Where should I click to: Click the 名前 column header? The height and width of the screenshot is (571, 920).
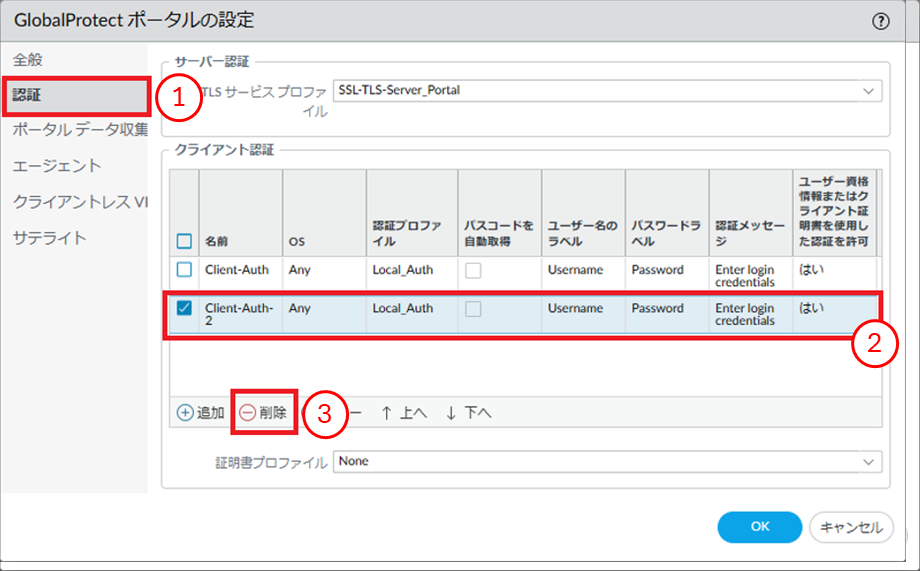217,241
